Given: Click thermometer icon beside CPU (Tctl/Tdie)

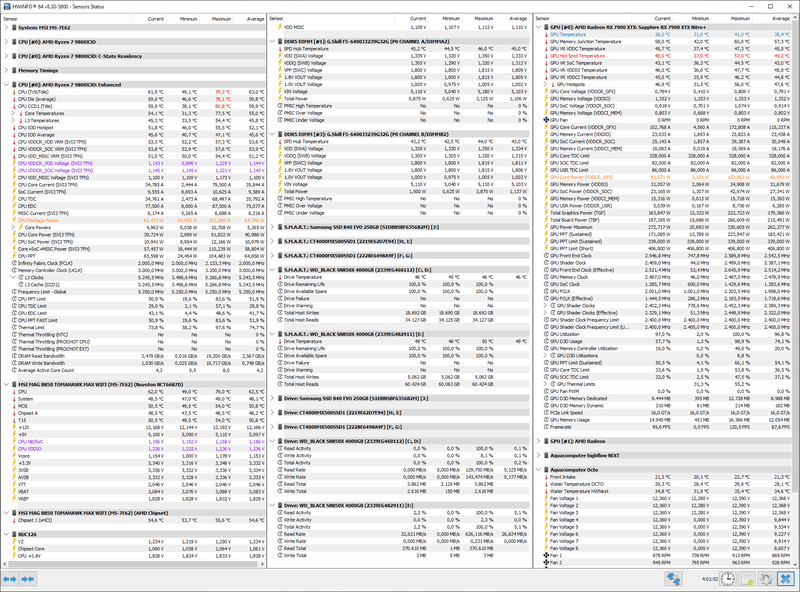Looking at the screenshot, I should click(14, 92).
